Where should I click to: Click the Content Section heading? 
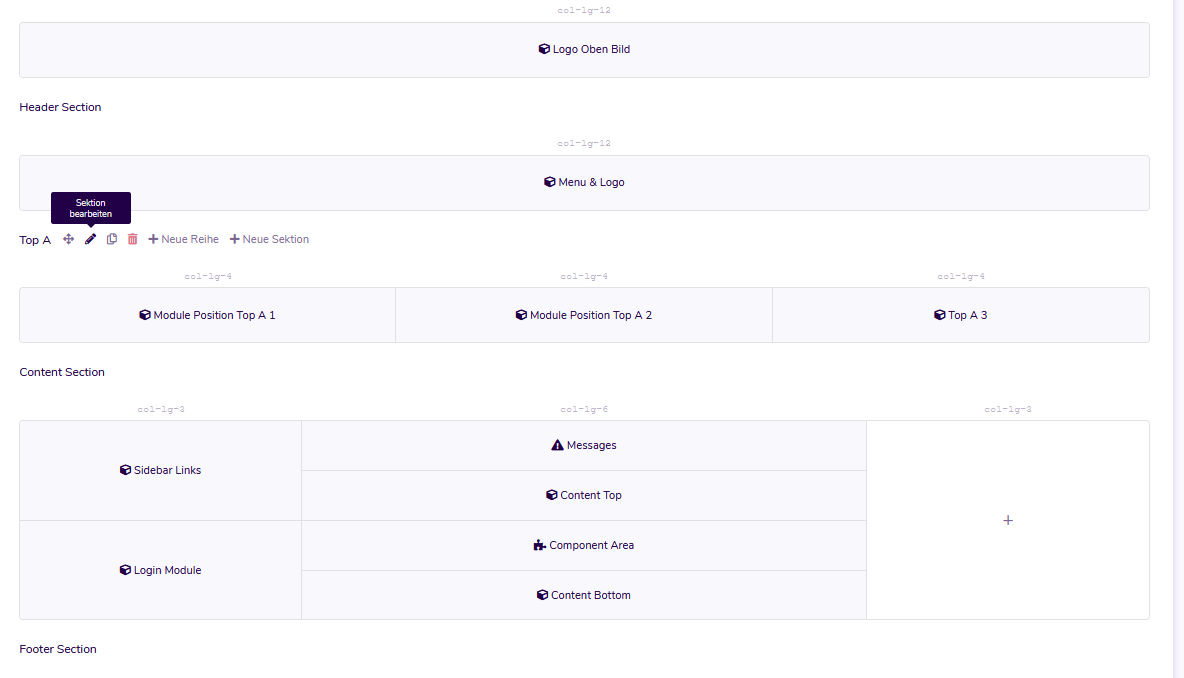(x=62, y=372)
